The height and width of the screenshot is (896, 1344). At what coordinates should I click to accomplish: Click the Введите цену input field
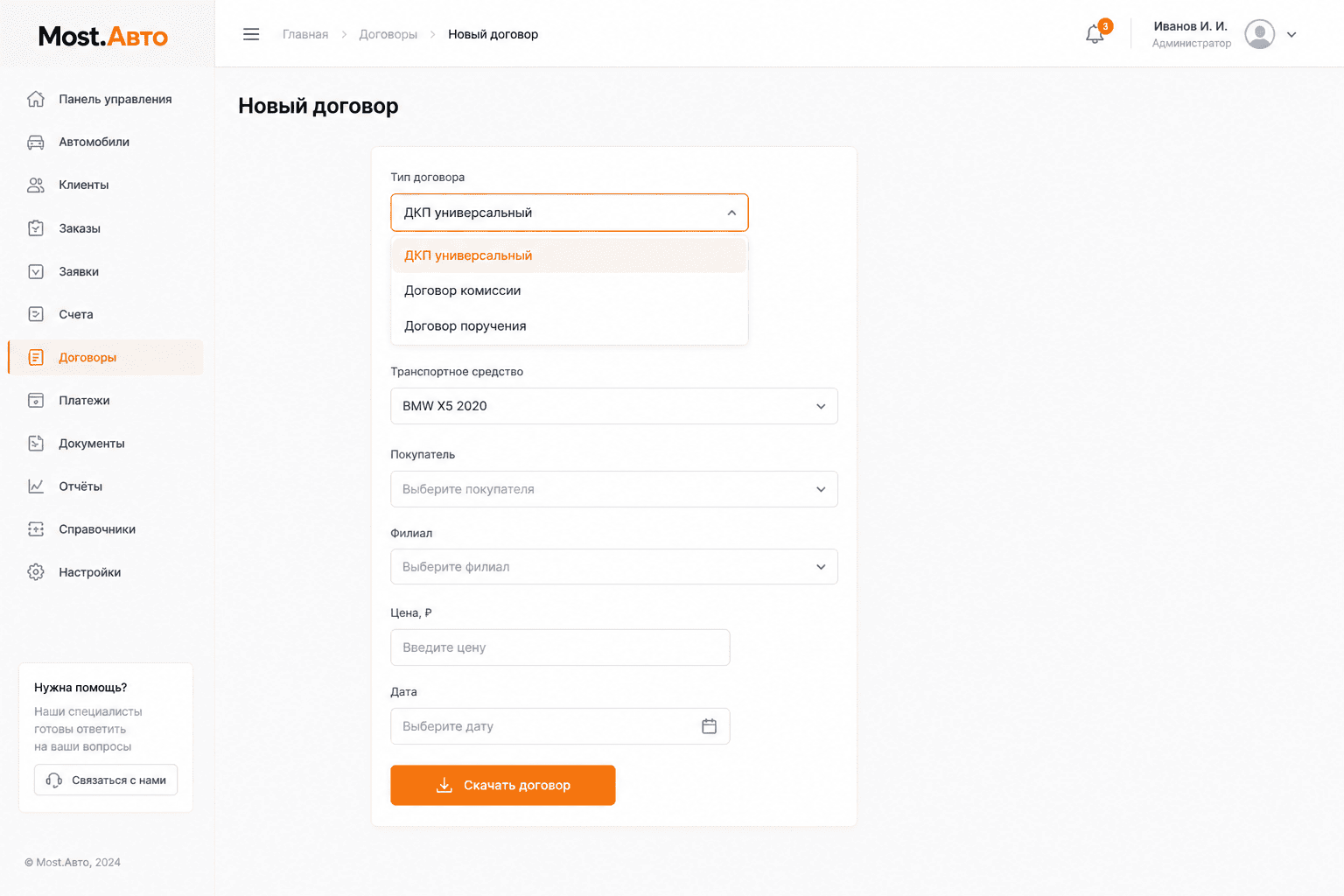click(x=560, y=647)
